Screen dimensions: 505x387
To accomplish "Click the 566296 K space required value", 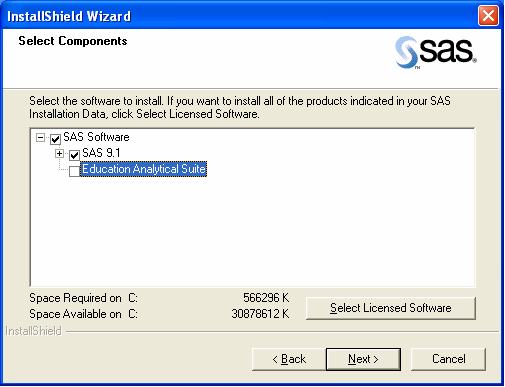I will click(266, 298).
